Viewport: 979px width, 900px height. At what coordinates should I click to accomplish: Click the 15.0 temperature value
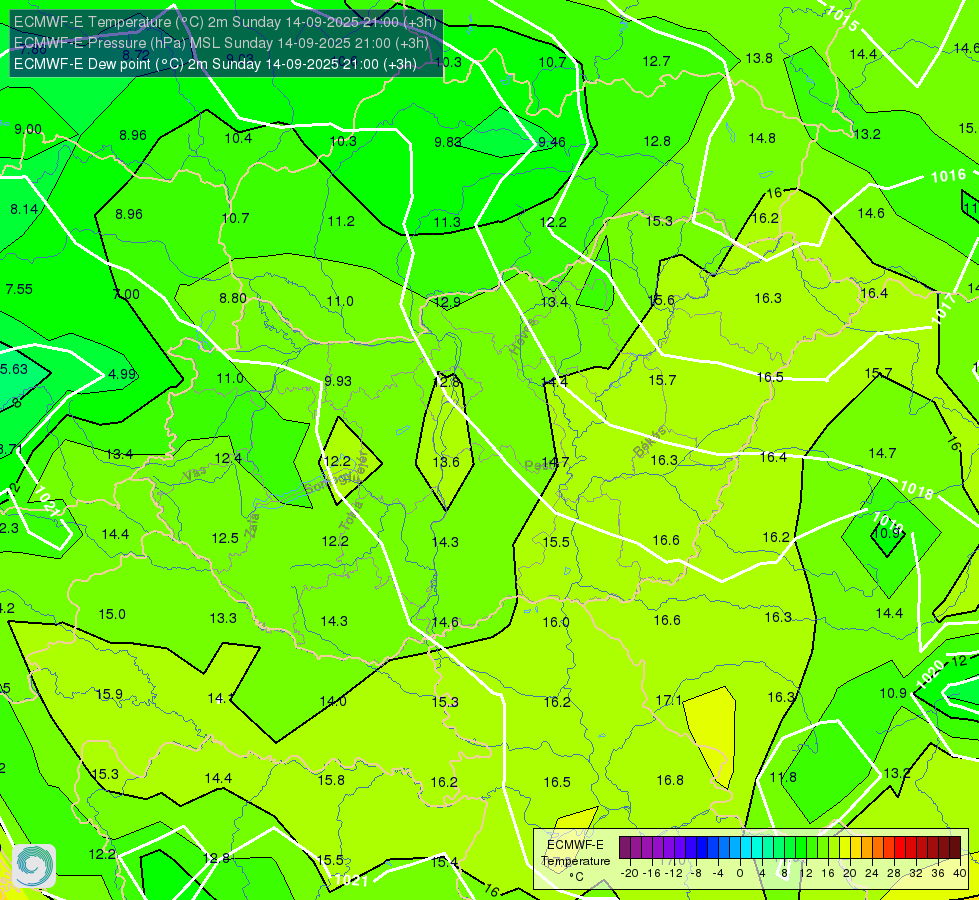[112, 614]
